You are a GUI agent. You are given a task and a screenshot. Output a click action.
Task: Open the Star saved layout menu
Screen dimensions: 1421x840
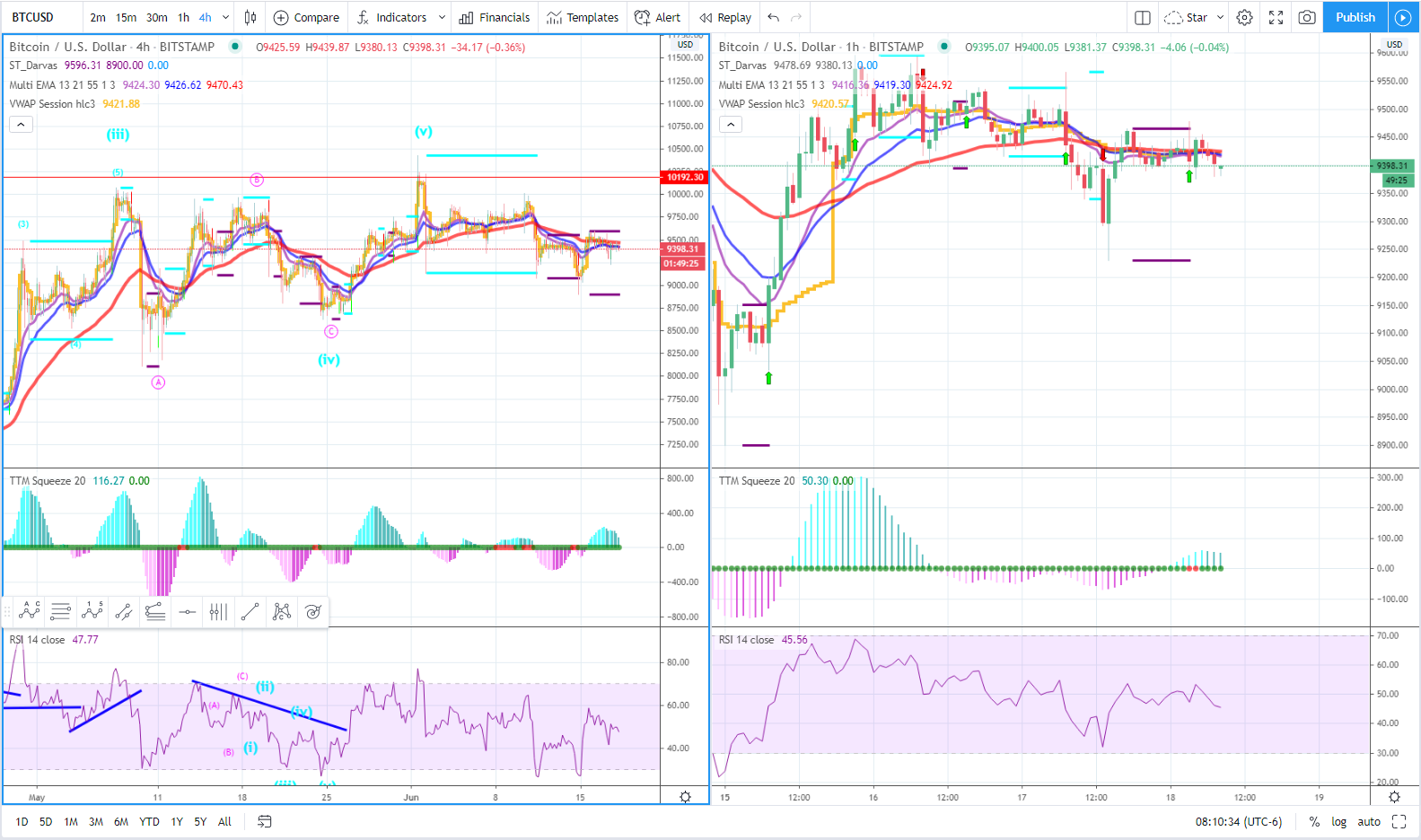click(x=1194, y=17)
